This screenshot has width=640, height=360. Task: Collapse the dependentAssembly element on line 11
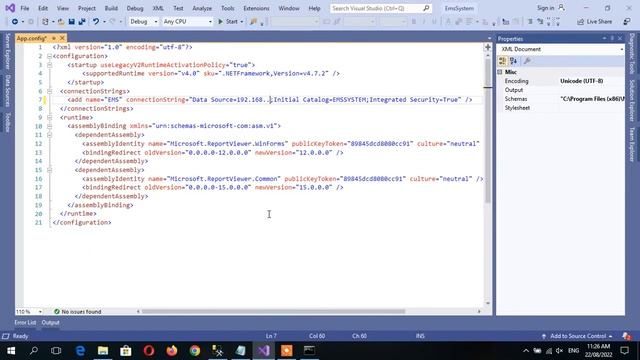click(x=49, y=135)
